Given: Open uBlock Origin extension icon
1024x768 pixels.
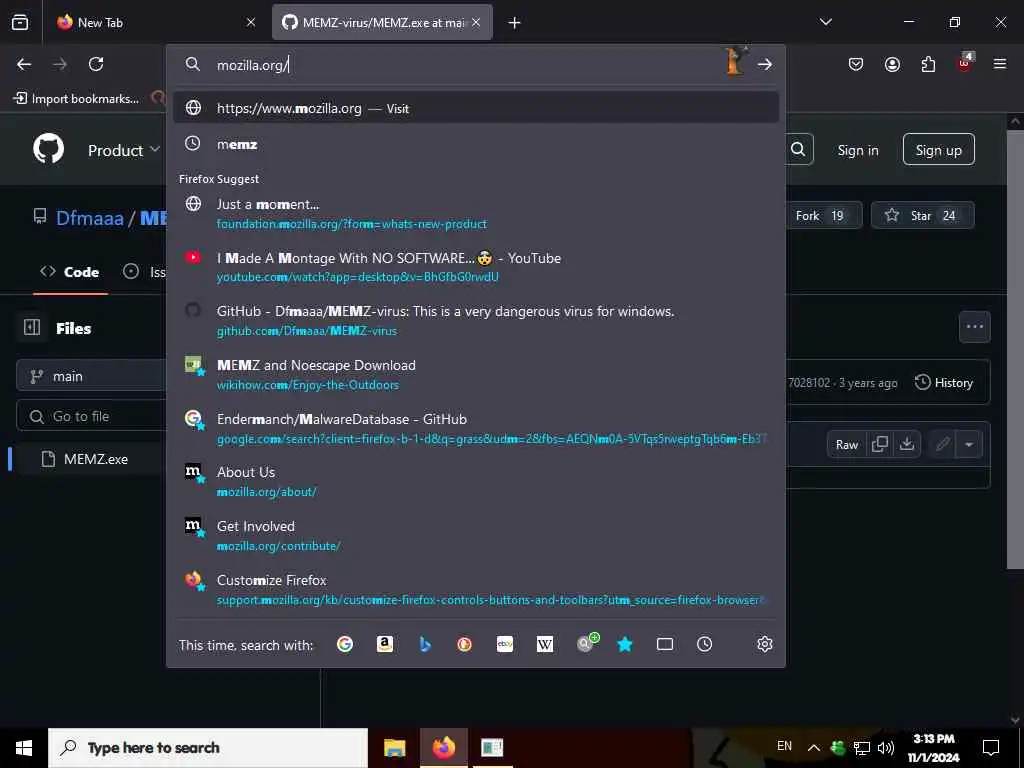Looking at the screenshot, I should [965, 63].
